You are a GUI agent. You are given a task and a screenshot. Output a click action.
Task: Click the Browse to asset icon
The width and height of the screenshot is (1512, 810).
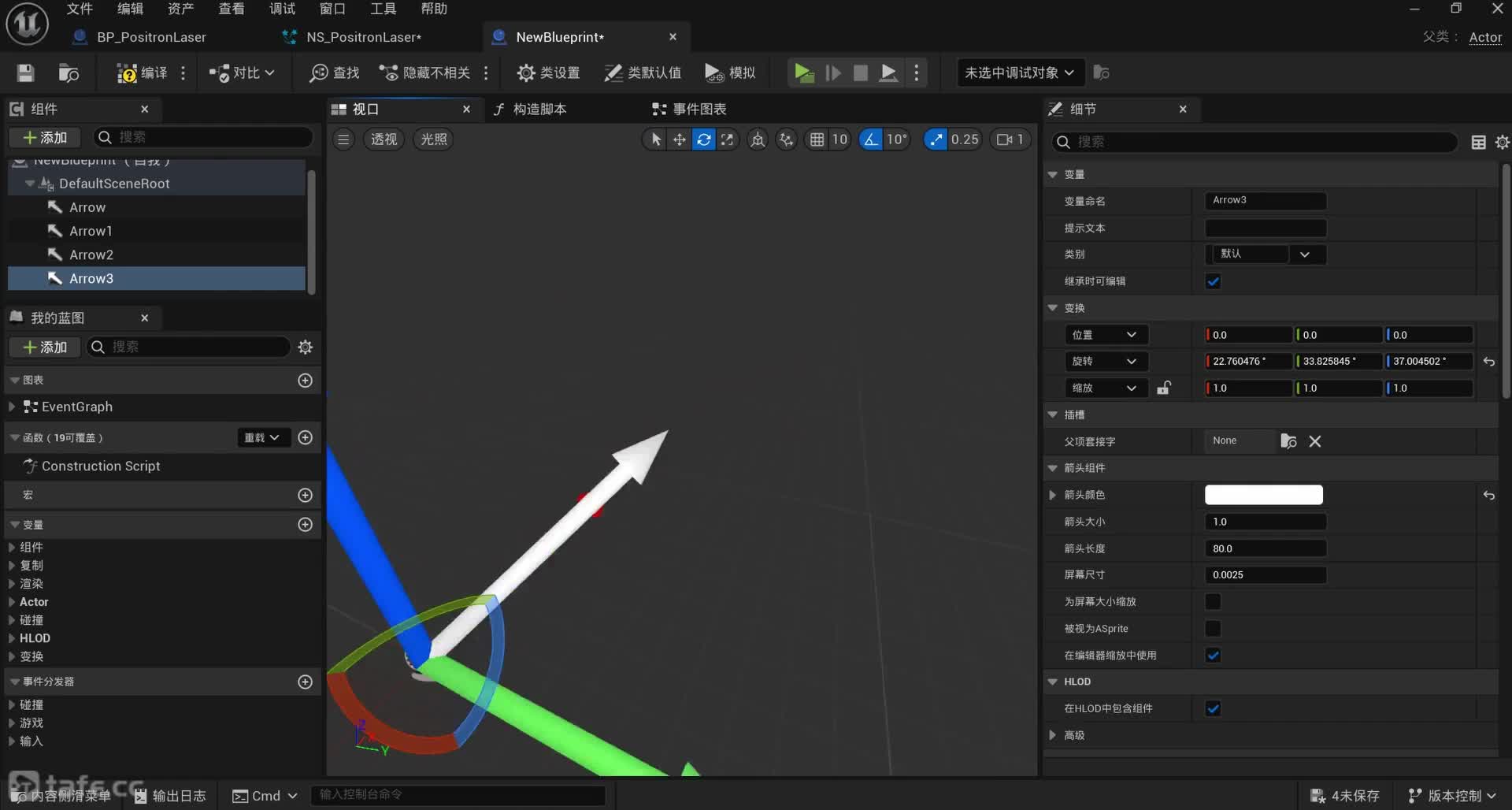click(69, 73)
